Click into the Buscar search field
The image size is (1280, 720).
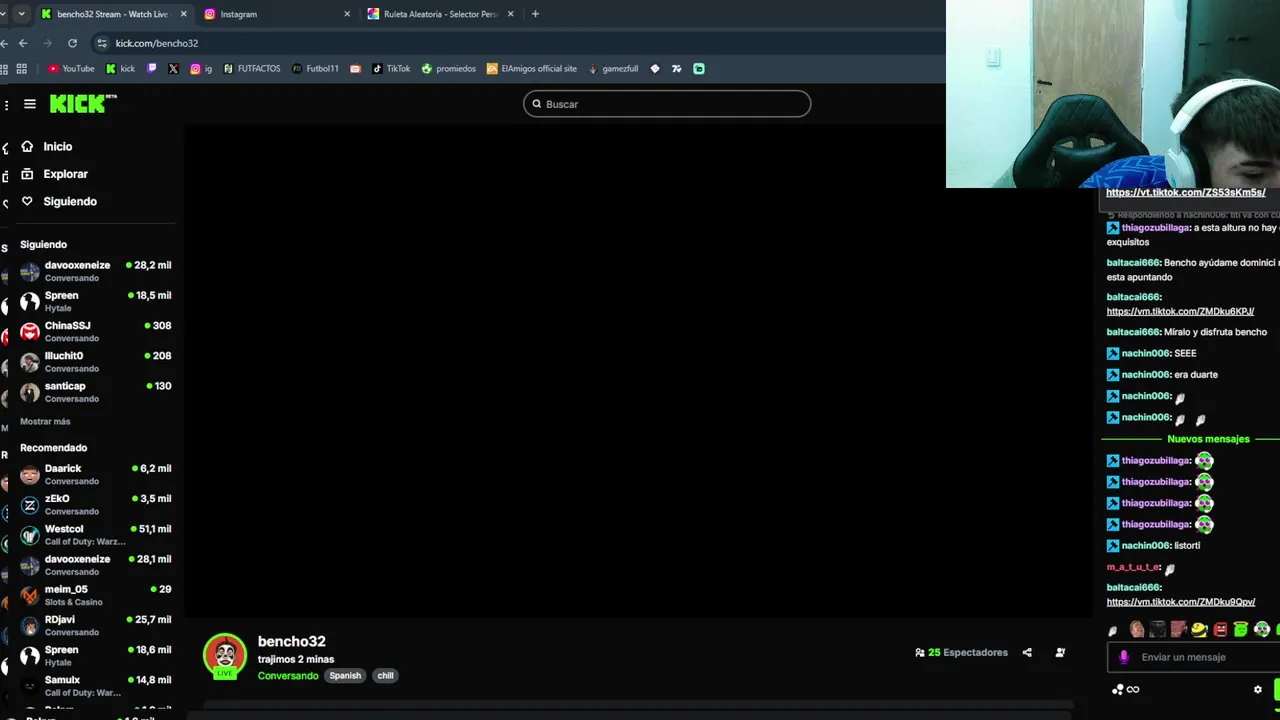(667, 104)
